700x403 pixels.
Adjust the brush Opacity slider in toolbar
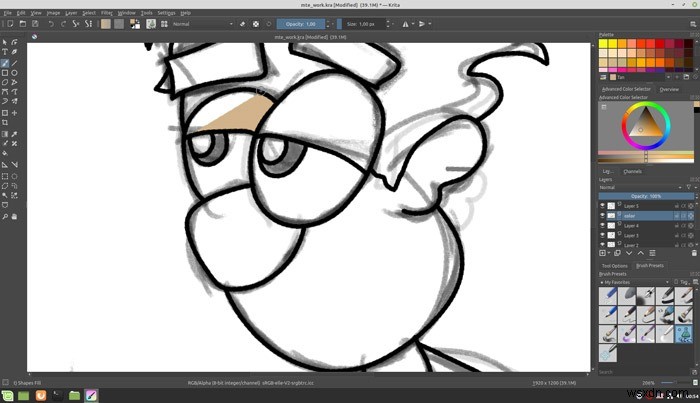[301, 24]
